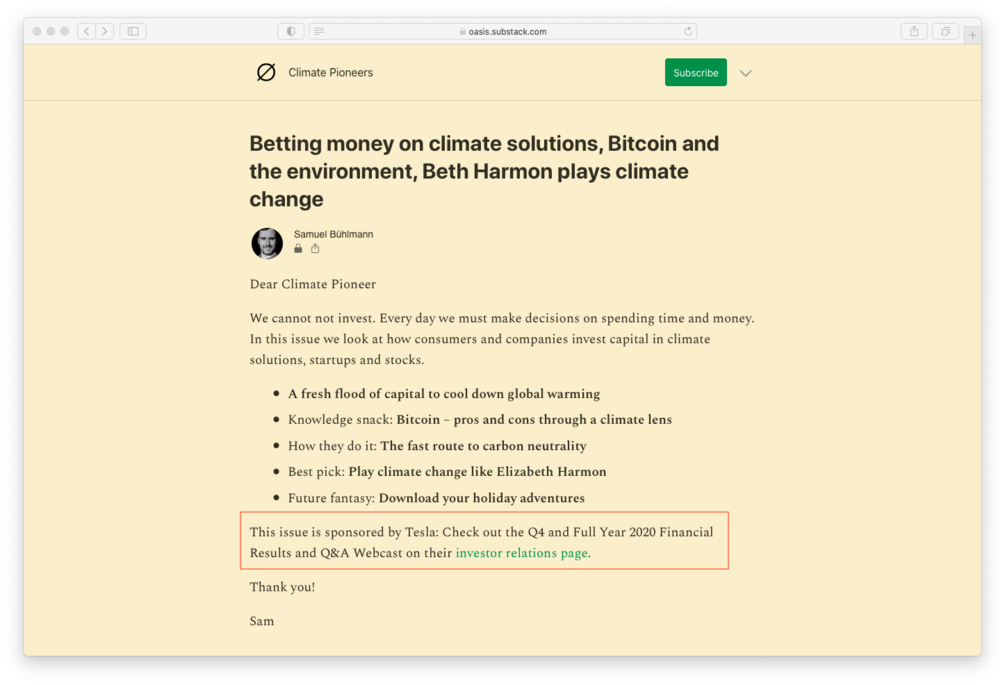Click the Safari back button
The image size is (1005, 685).
pyautogui.click(x=87, y=31)
